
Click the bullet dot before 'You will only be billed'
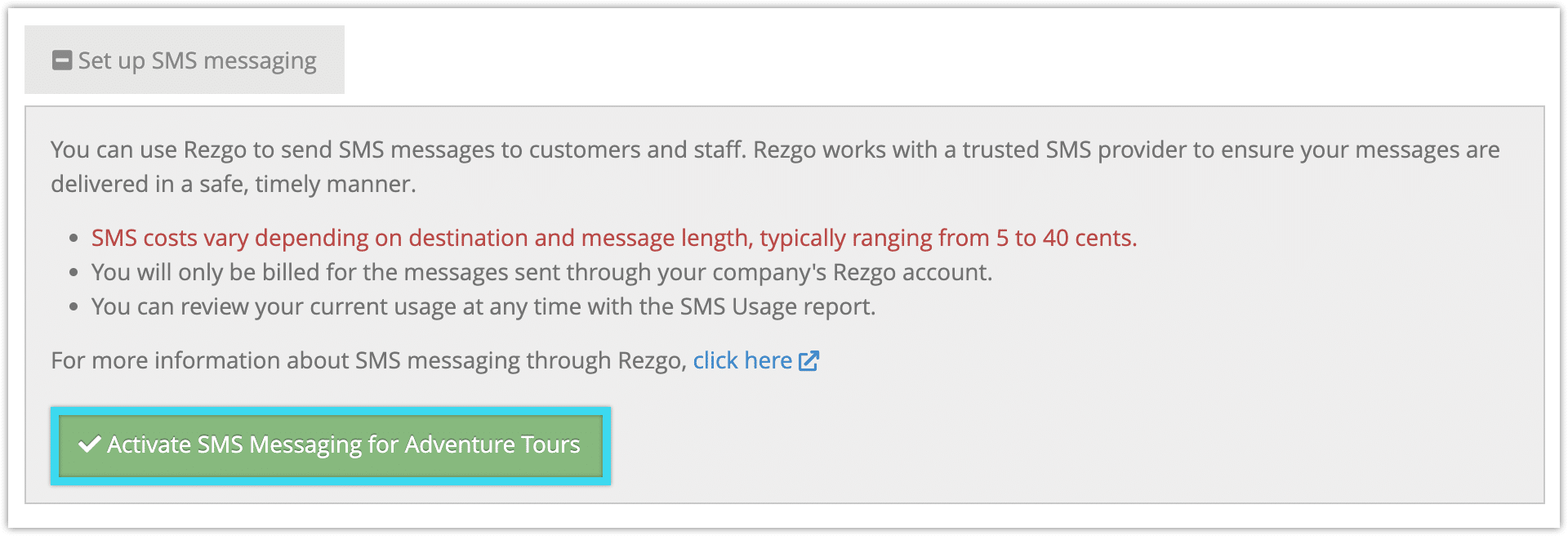(73, 273)
